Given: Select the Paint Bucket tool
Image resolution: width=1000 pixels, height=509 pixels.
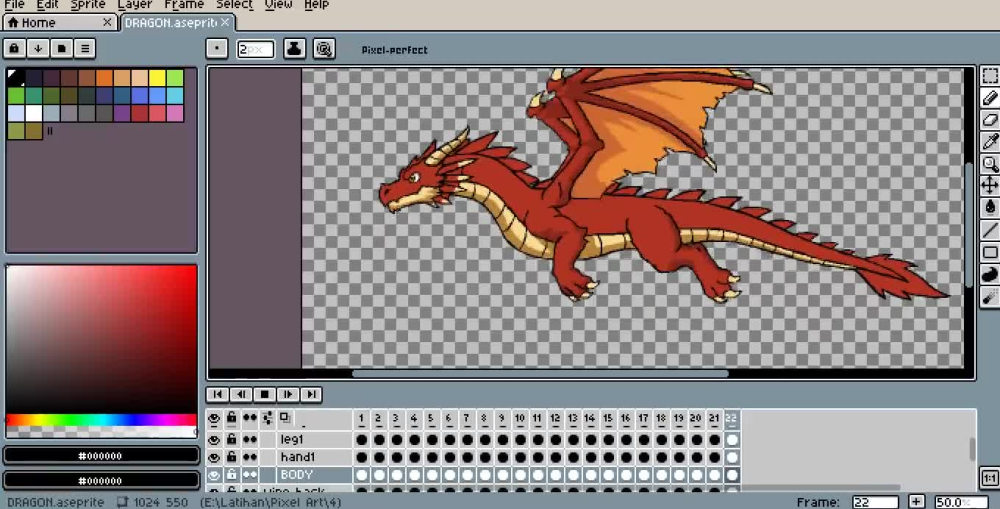Looking at the screenshot, I should 990,207.
